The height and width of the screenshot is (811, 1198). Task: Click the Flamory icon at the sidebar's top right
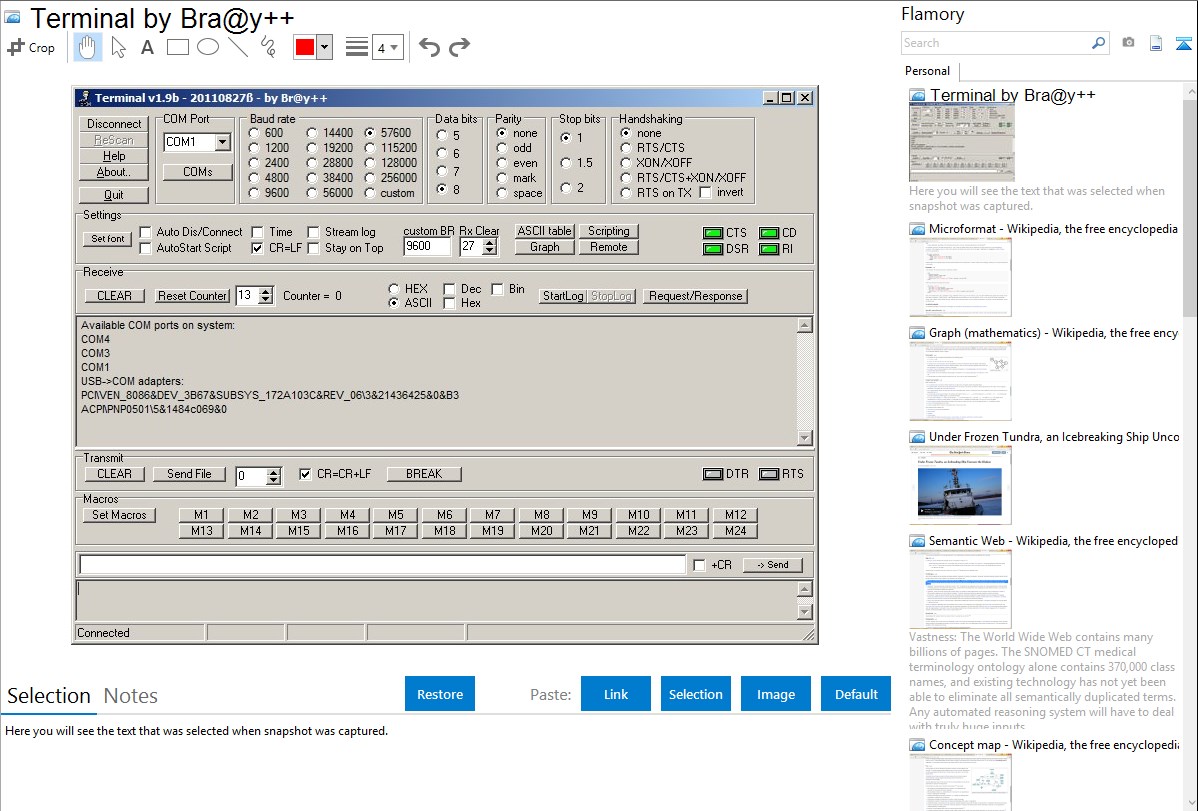coord(1183,43)
